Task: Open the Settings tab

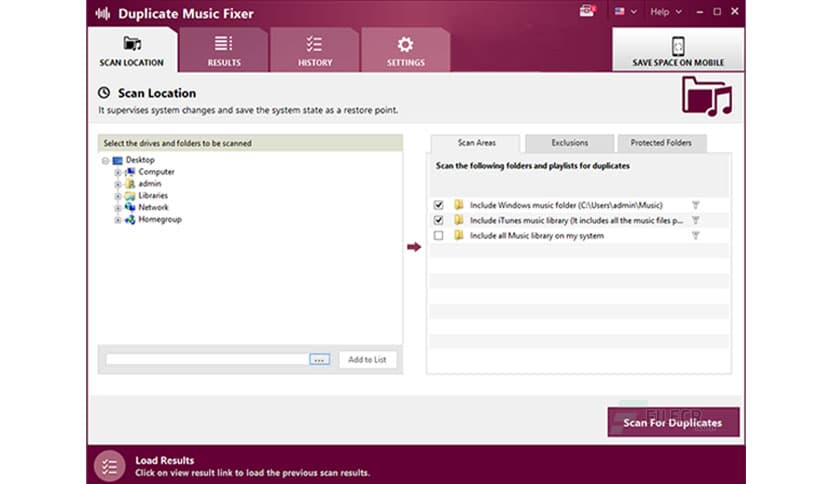Action: click(x=405, y=50)
